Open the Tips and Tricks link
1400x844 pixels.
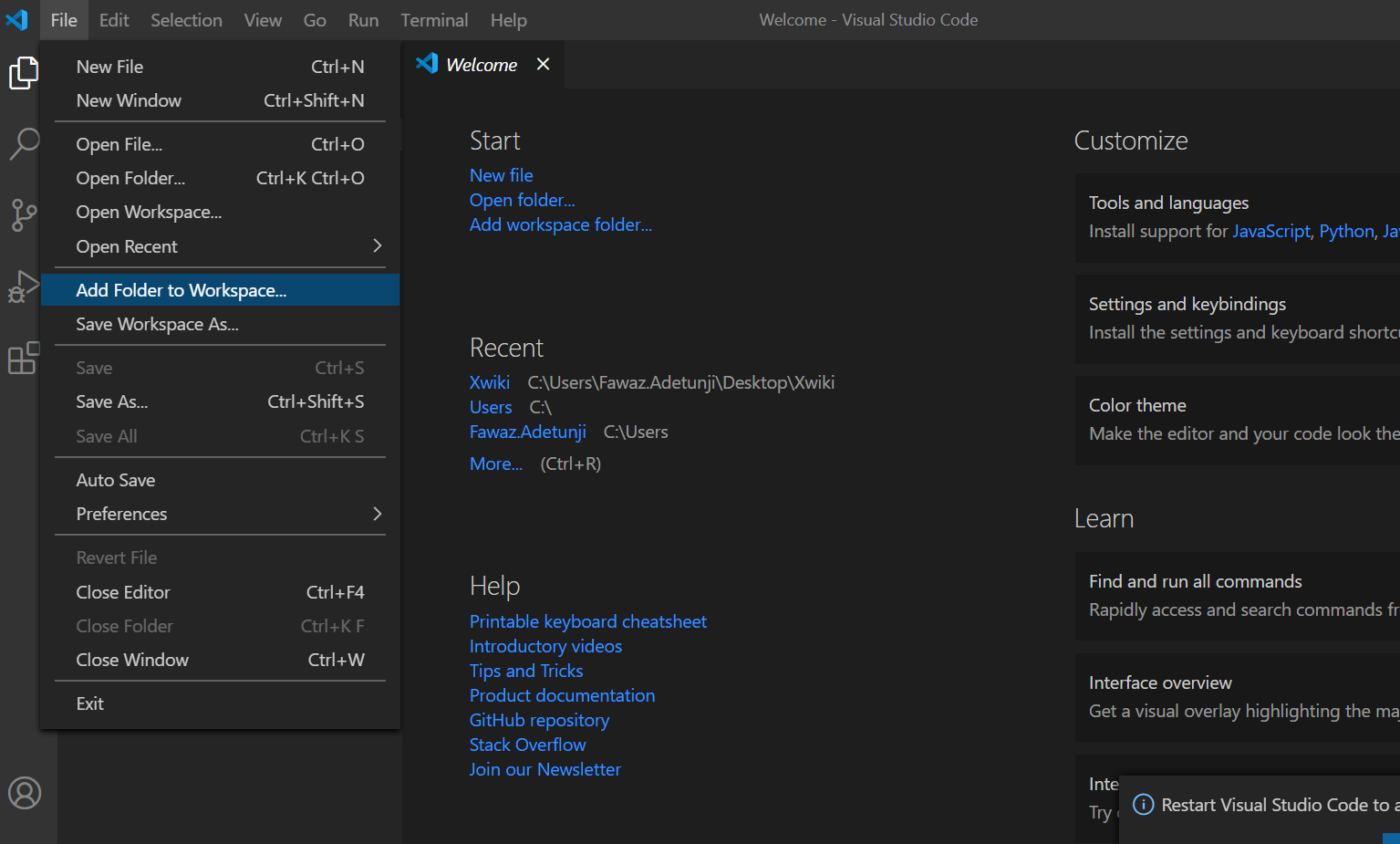pyautogui.click(x=526, y=671)
